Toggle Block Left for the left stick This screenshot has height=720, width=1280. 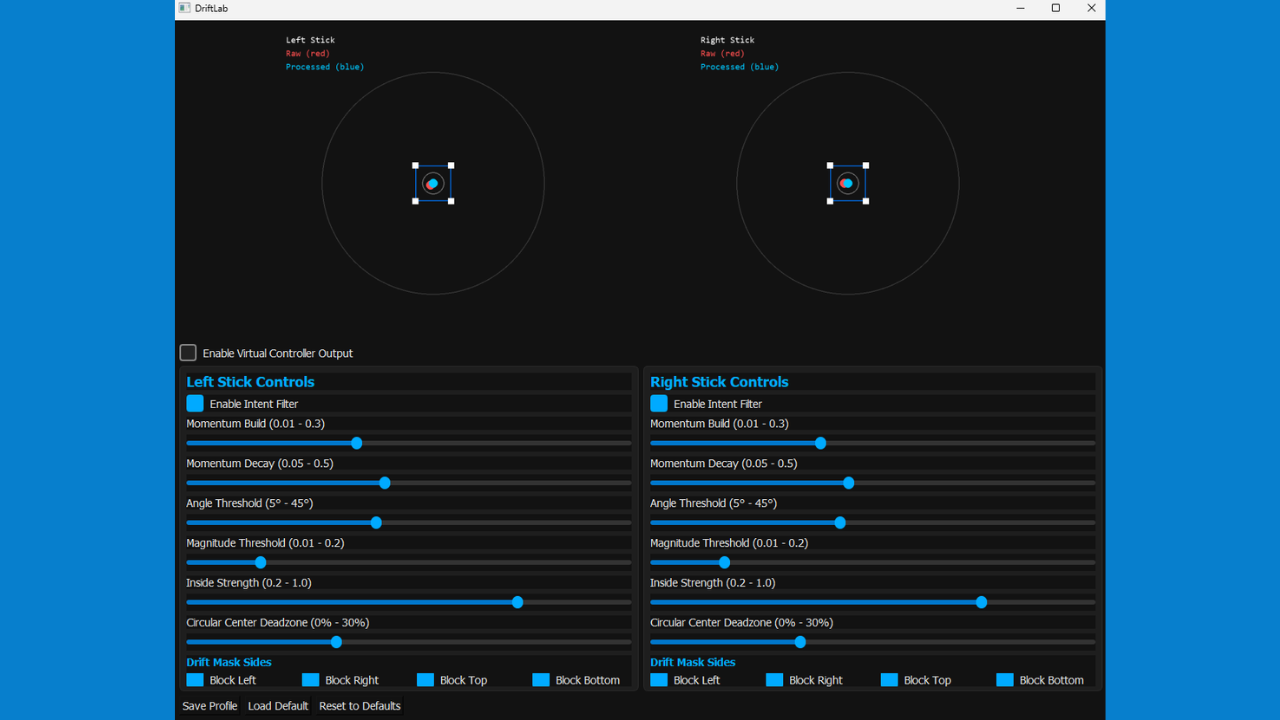195,679
